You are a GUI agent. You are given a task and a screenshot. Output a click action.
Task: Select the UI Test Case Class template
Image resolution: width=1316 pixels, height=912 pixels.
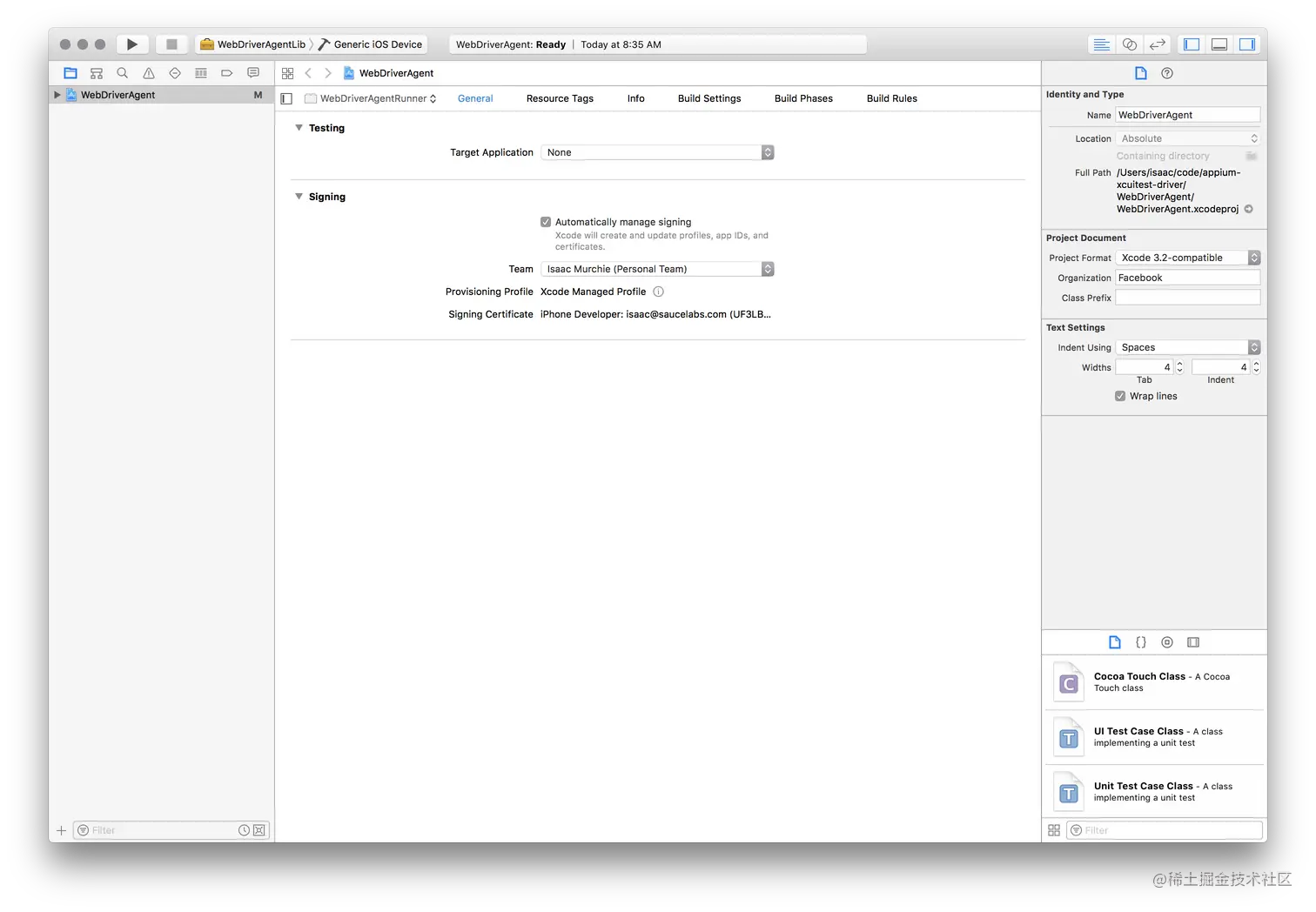tap(1154, 737)
